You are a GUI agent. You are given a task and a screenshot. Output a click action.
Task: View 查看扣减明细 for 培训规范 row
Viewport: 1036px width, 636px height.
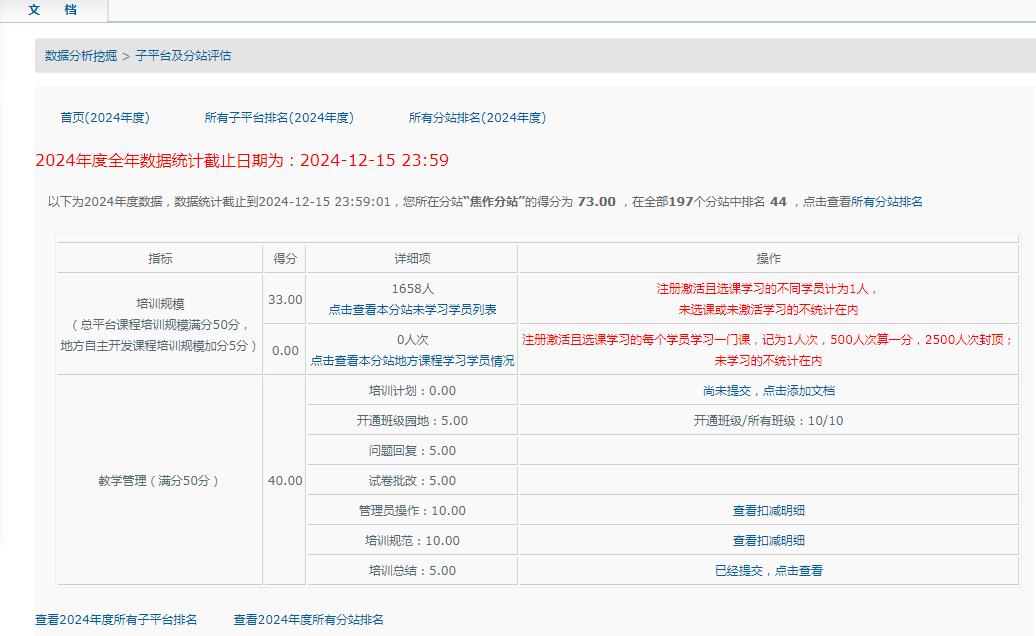click(768, 541)
